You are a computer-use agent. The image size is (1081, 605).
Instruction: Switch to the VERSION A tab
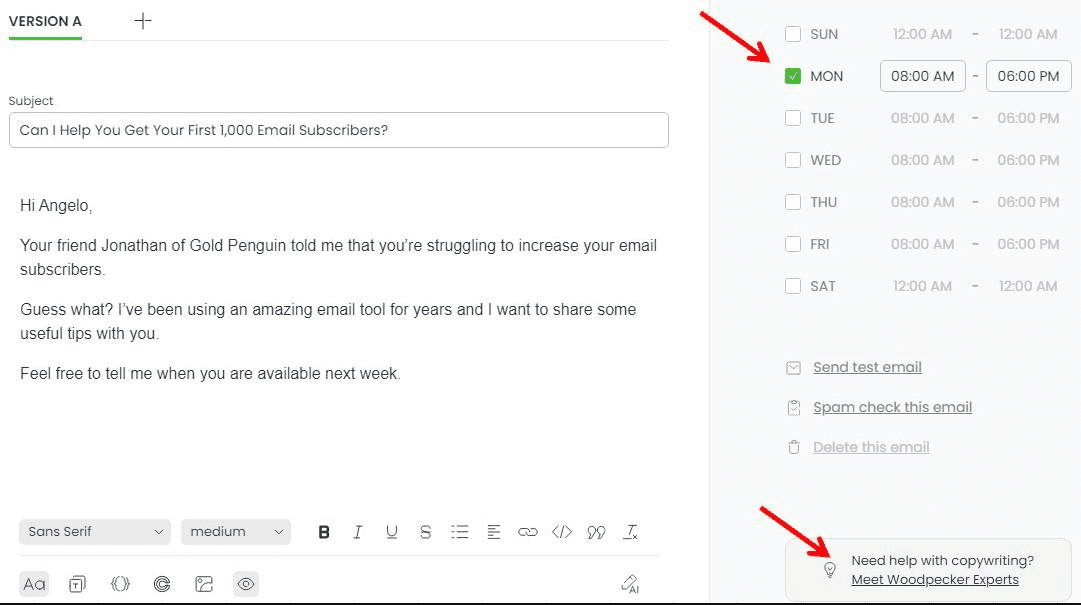coord(45,21)
